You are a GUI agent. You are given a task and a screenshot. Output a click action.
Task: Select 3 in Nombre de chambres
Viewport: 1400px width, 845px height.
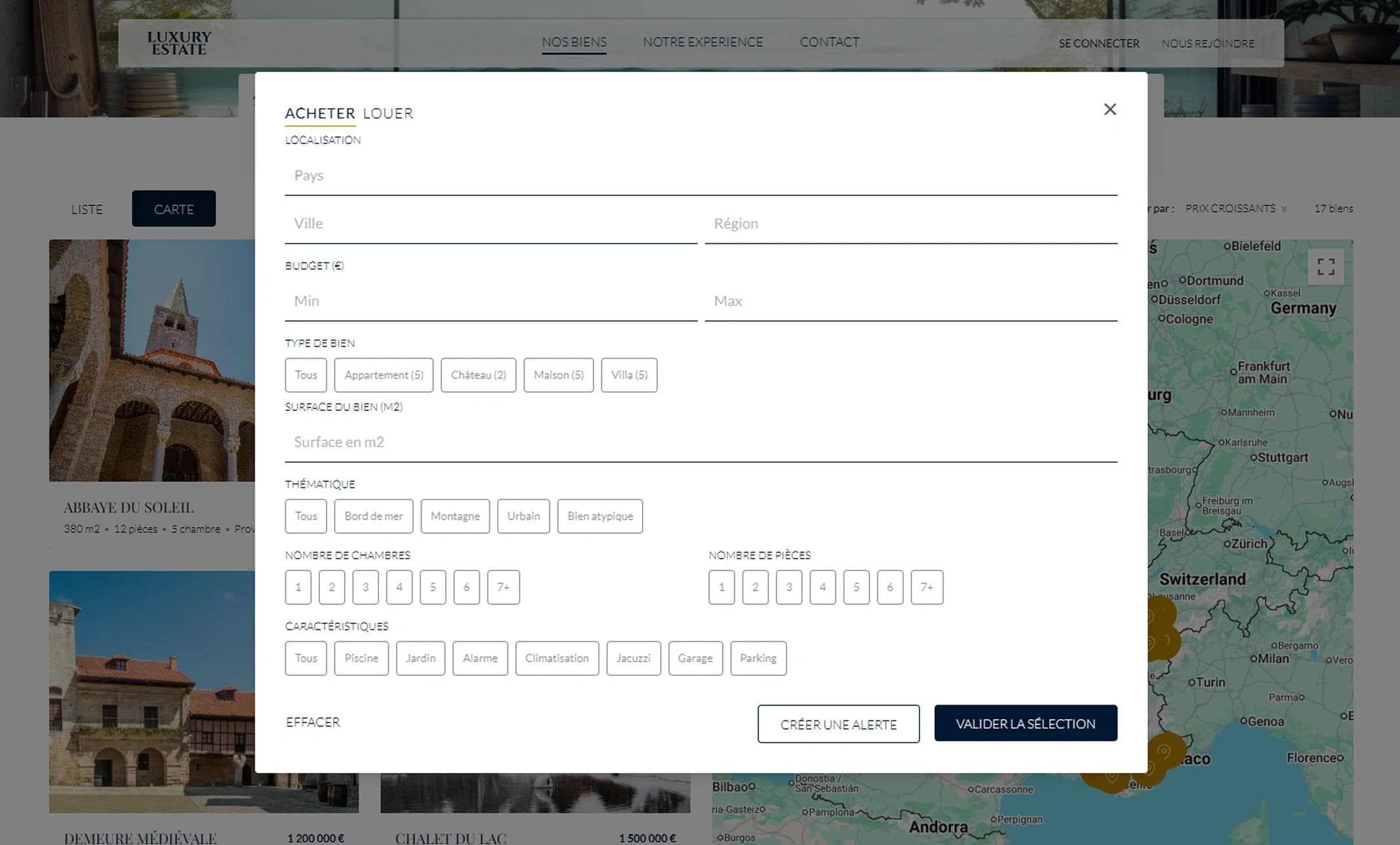(365, 587)
